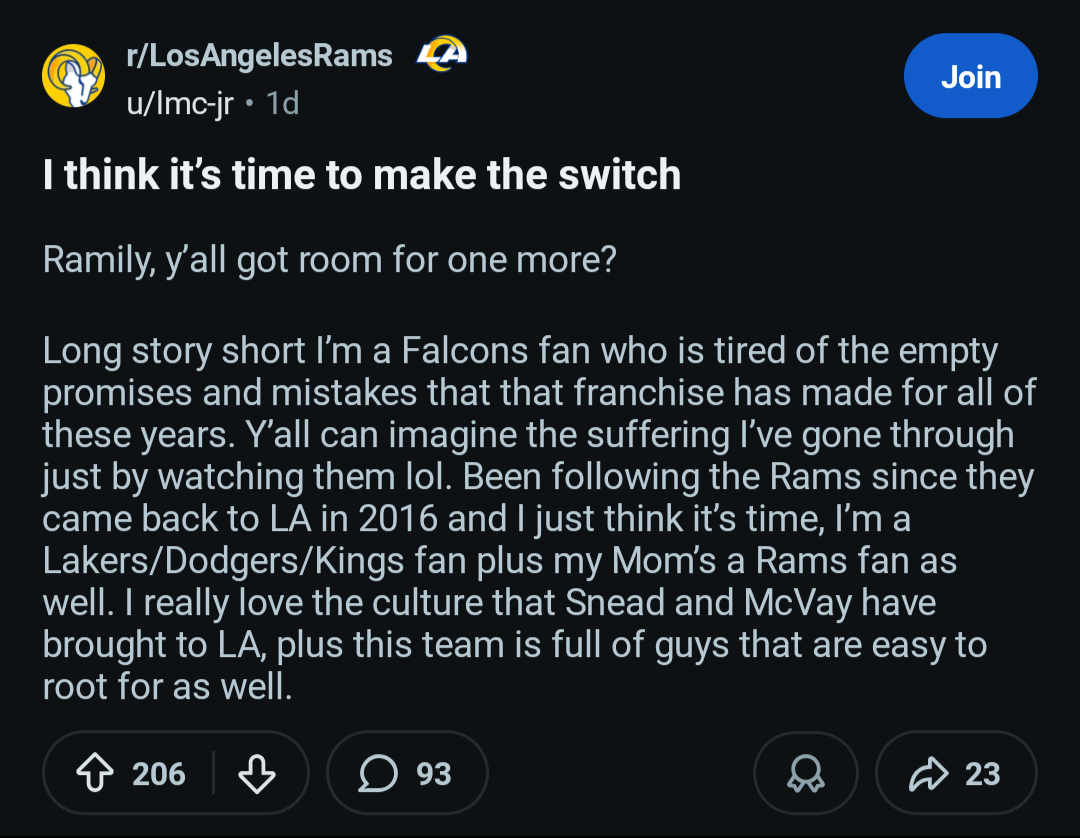The width and height of the screenshot is (1080, 838).
Task: Click the 93 comments count
Action: coord(434,773)
